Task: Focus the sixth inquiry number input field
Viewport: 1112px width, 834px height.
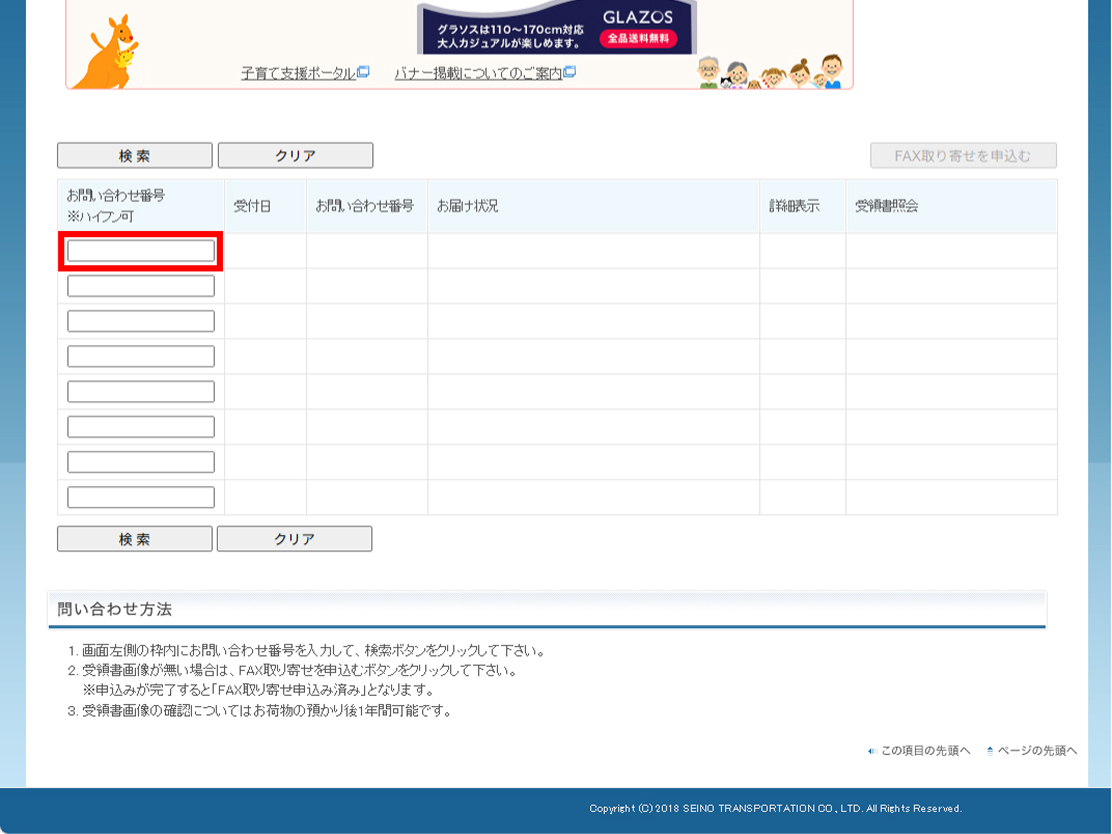Action: point(141,427)
